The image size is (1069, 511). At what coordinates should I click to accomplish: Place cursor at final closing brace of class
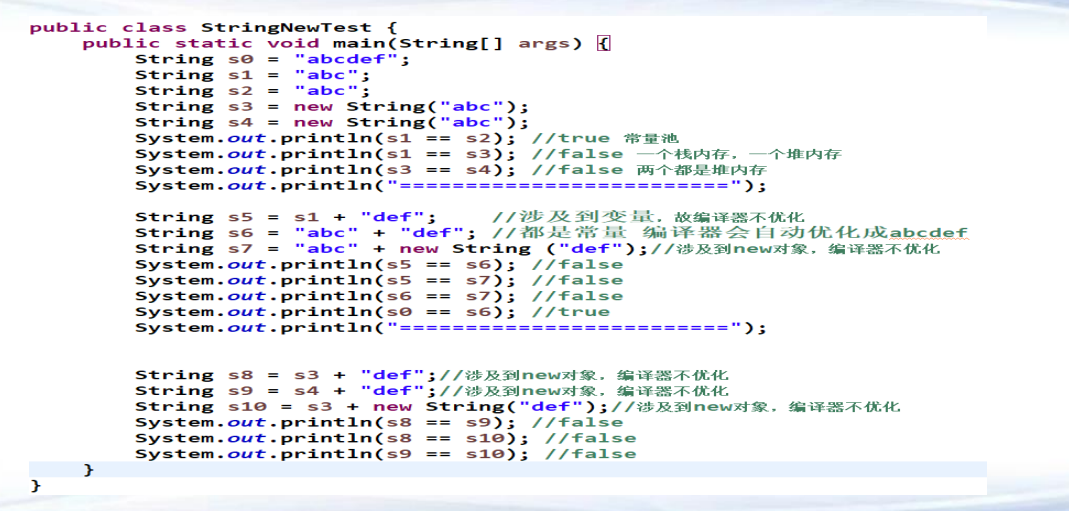point(35,486)
